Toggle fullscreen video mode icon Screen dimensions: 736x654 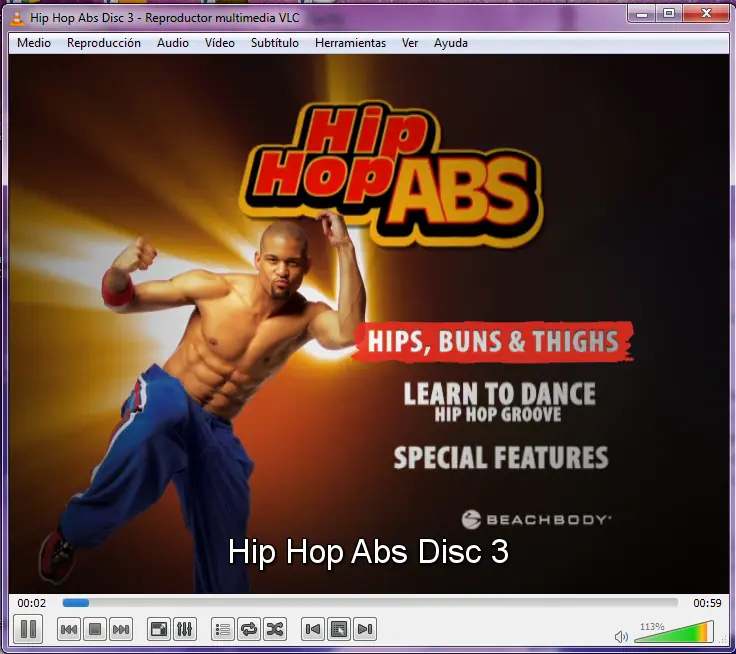(159, 629)
